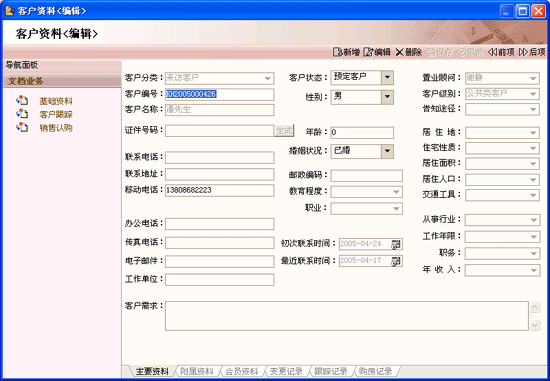Viewport: 550px width, 381px height.
Task: Open 基础资料 in the navigation panel
Action: [x=56, y=101]
